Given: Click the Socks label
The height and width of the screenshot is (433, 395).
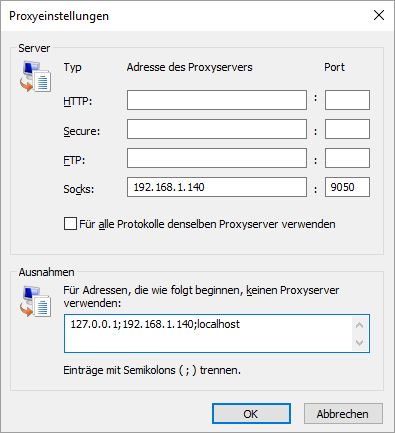Looking at the screenshot, I should pos(79,189).
